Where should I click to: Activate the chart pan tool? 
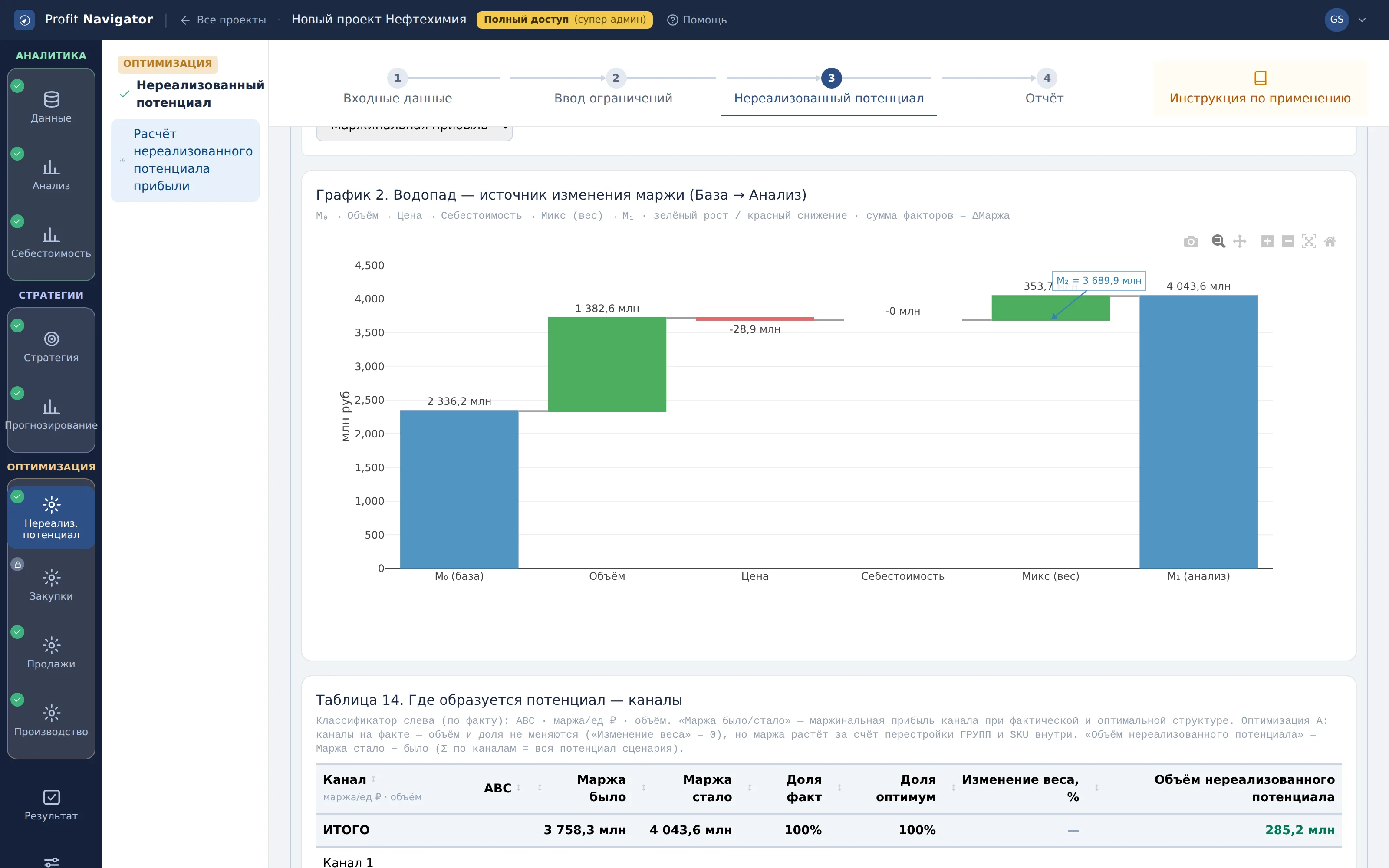tap(1240, 242)
